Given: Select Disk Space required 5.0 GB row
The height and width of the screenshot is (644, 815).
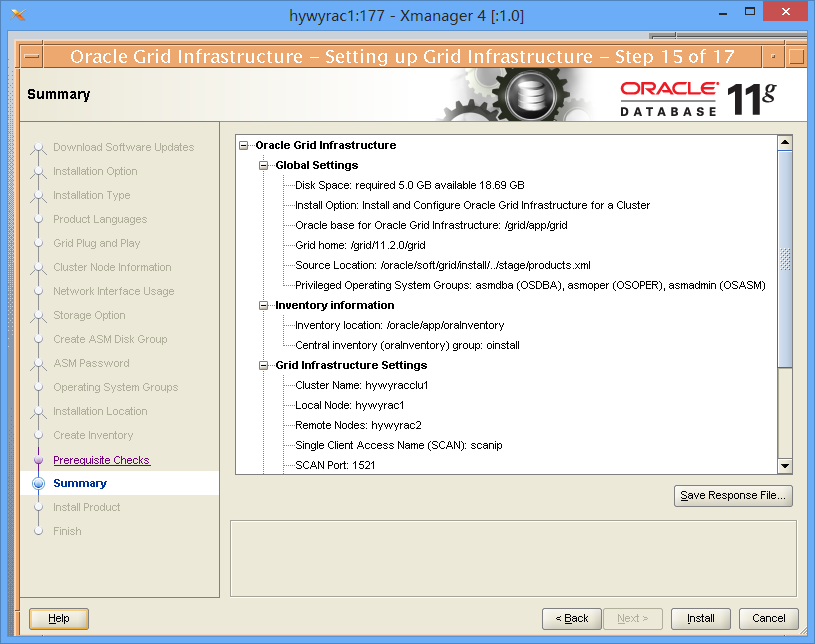Looking at the screenshot, I should coord(410,186).
